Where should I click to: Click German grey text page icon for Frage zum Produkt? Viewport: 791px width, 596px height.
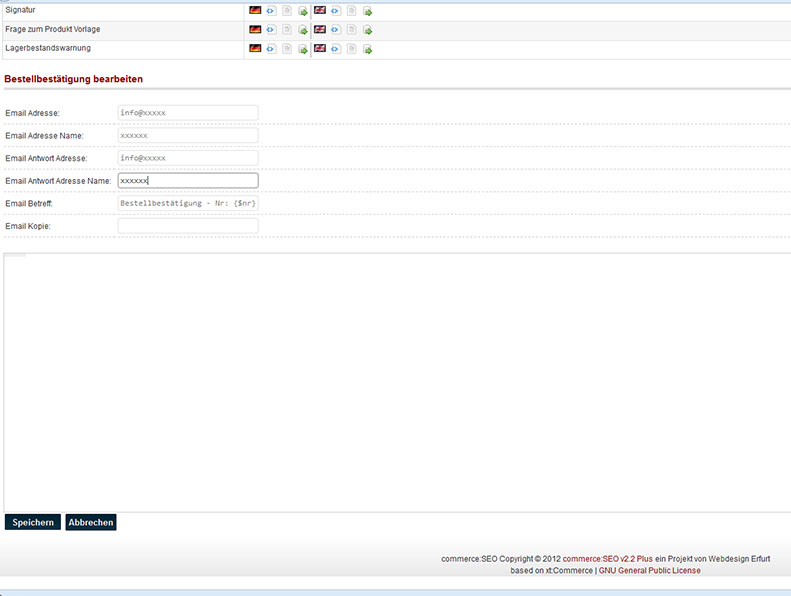point(287,30)
